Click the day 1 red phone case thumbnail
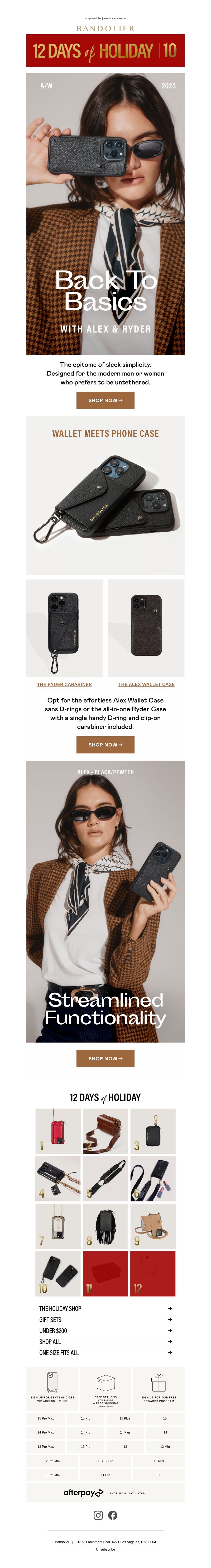The width and height of the screenshot is (211, 1568). pos(58,1130)
